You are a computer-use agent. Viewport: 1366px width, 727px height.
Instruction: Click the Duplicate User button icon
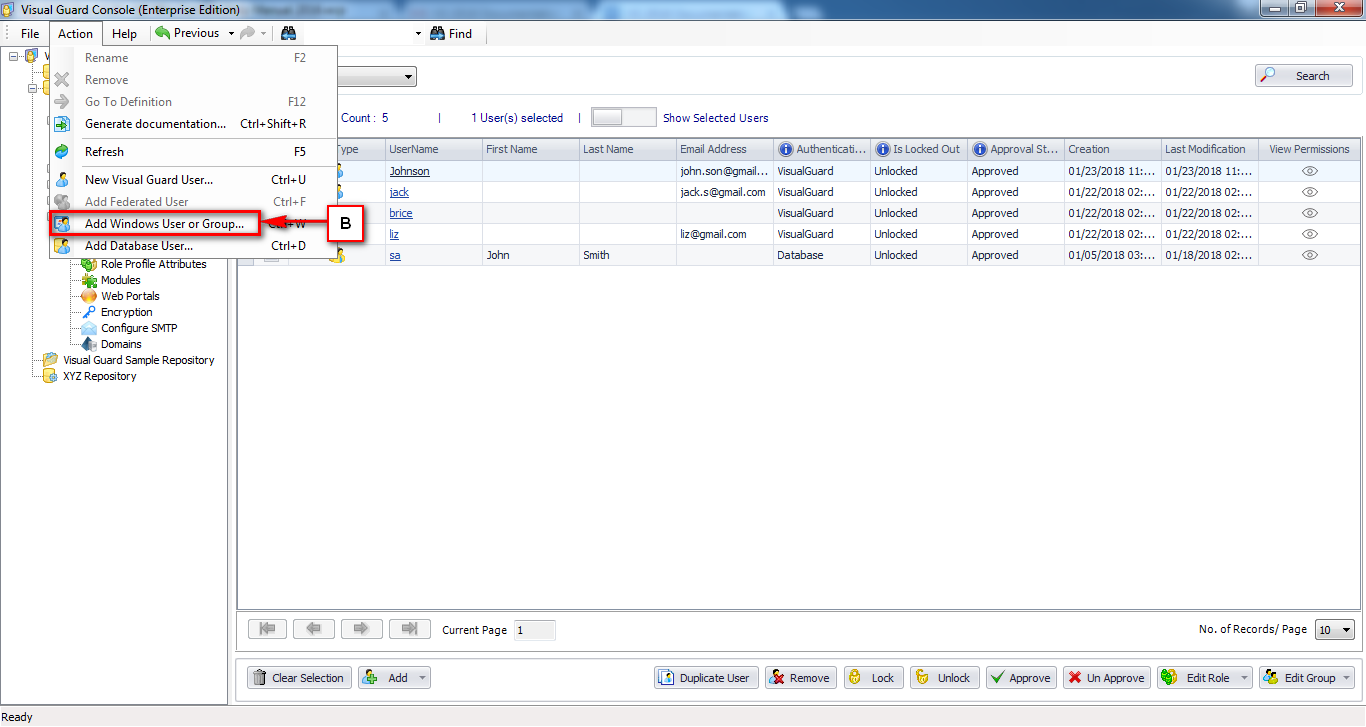pos(668,677)
